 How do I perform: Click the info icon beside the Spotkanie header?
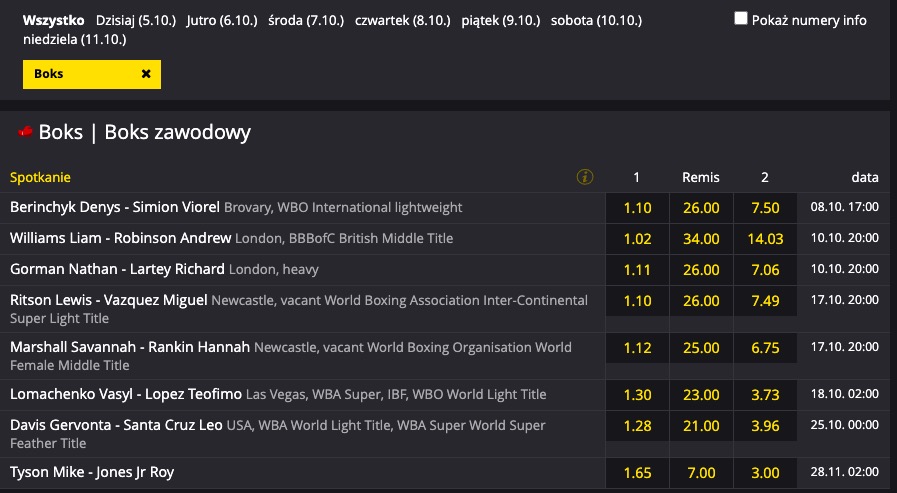click(x=585, y=177)
